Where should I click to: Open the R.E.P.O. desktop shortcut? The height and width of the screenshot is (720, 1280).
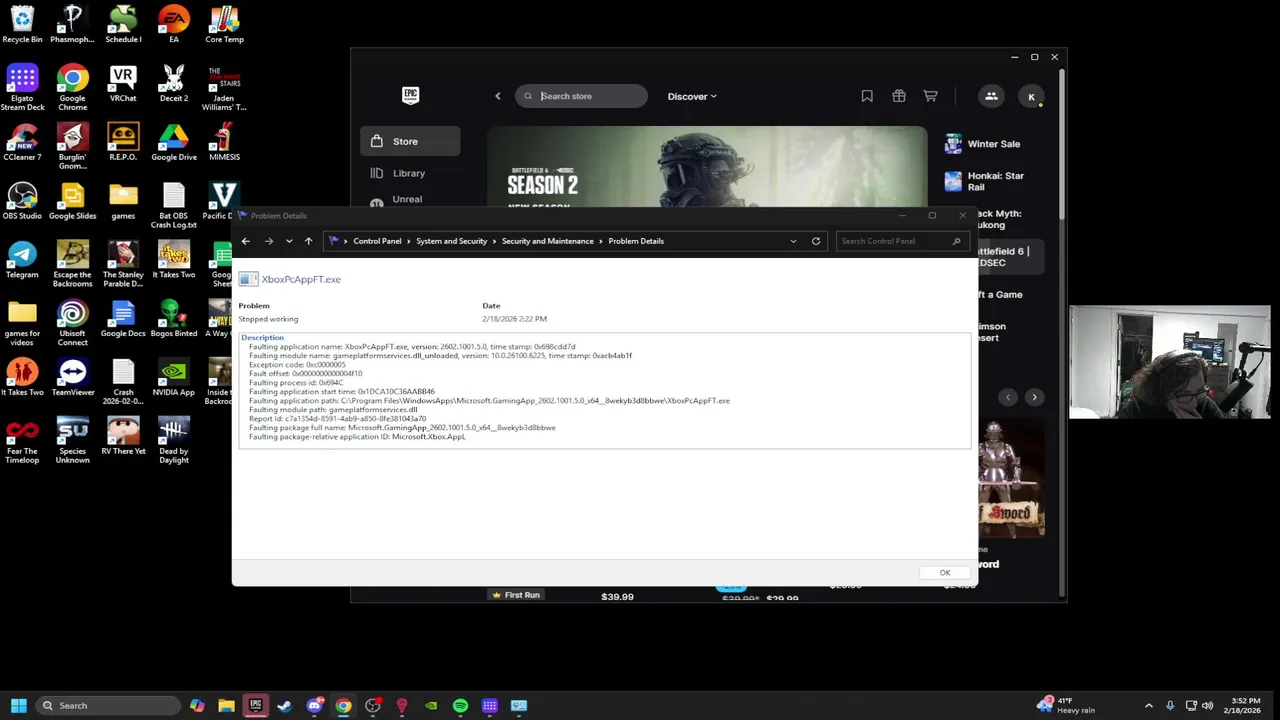(123, 142)
